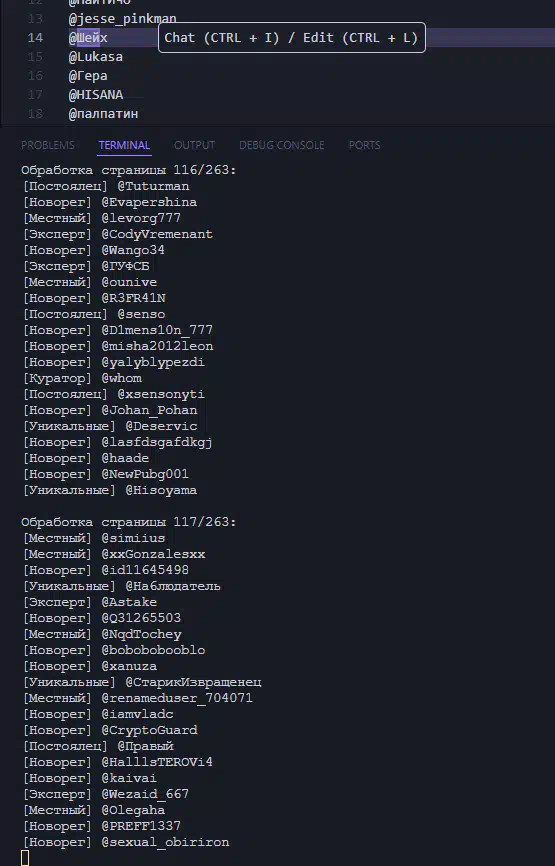Image resolution: width=555 pixels, height=866 pixels.
Task: Click the @палпатин editor line
Action: tap(103, 113)
